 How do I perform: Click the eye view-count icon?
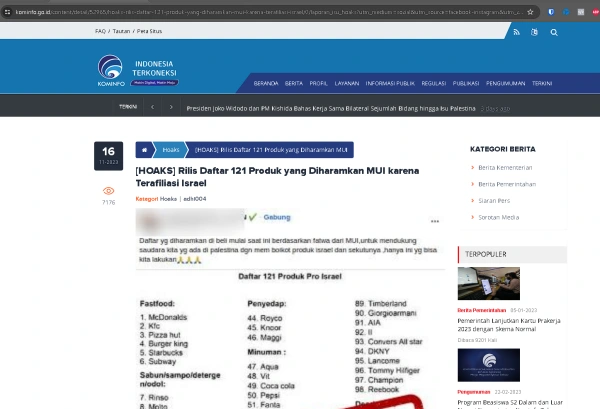pyautogui.click(x=109, y=191)
